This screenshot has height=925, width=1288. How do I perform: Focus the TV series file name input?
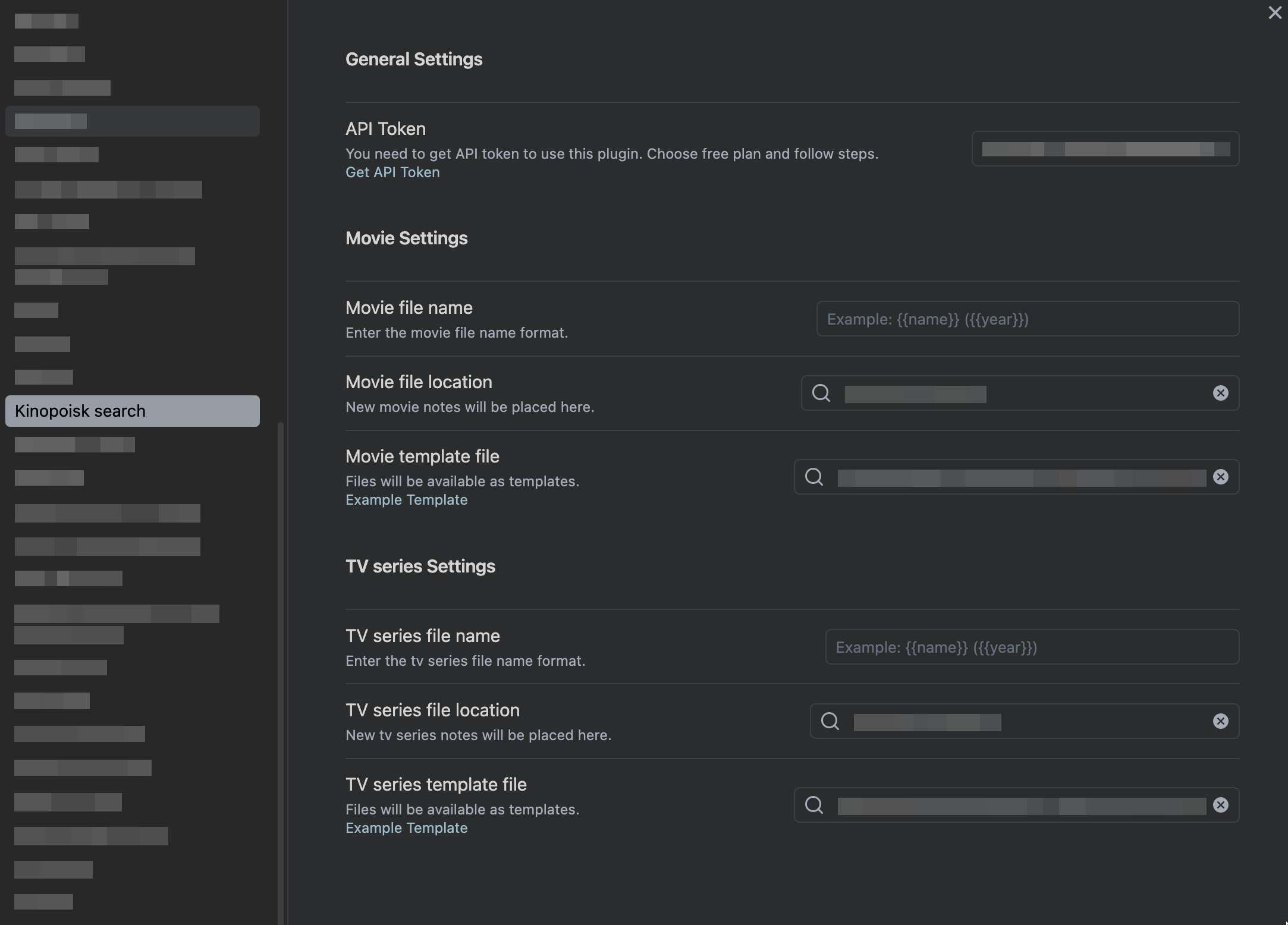(1032, 647)
